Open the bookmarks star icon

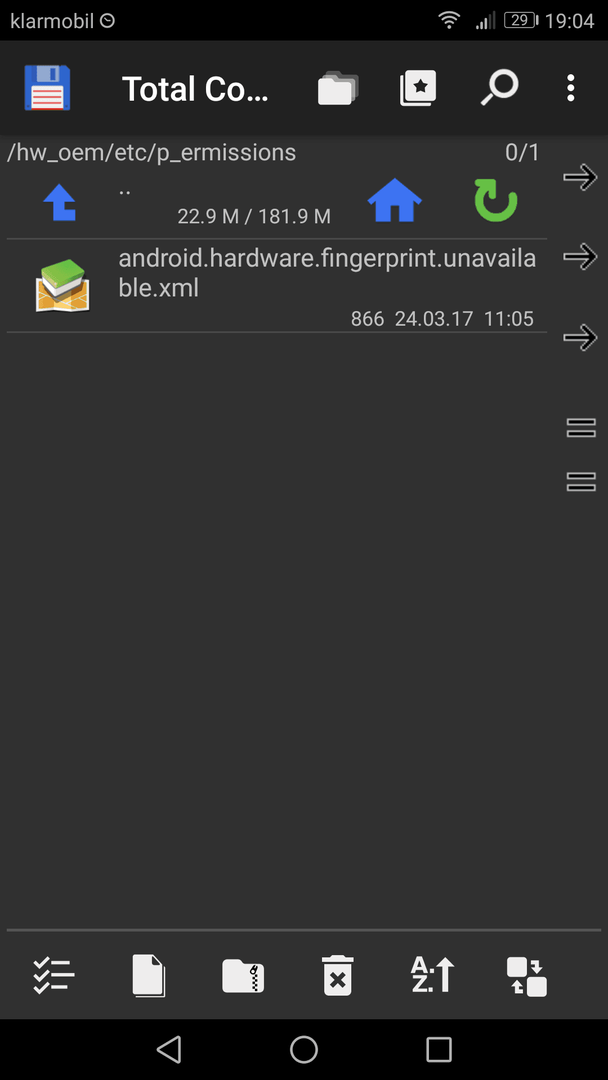418,88
